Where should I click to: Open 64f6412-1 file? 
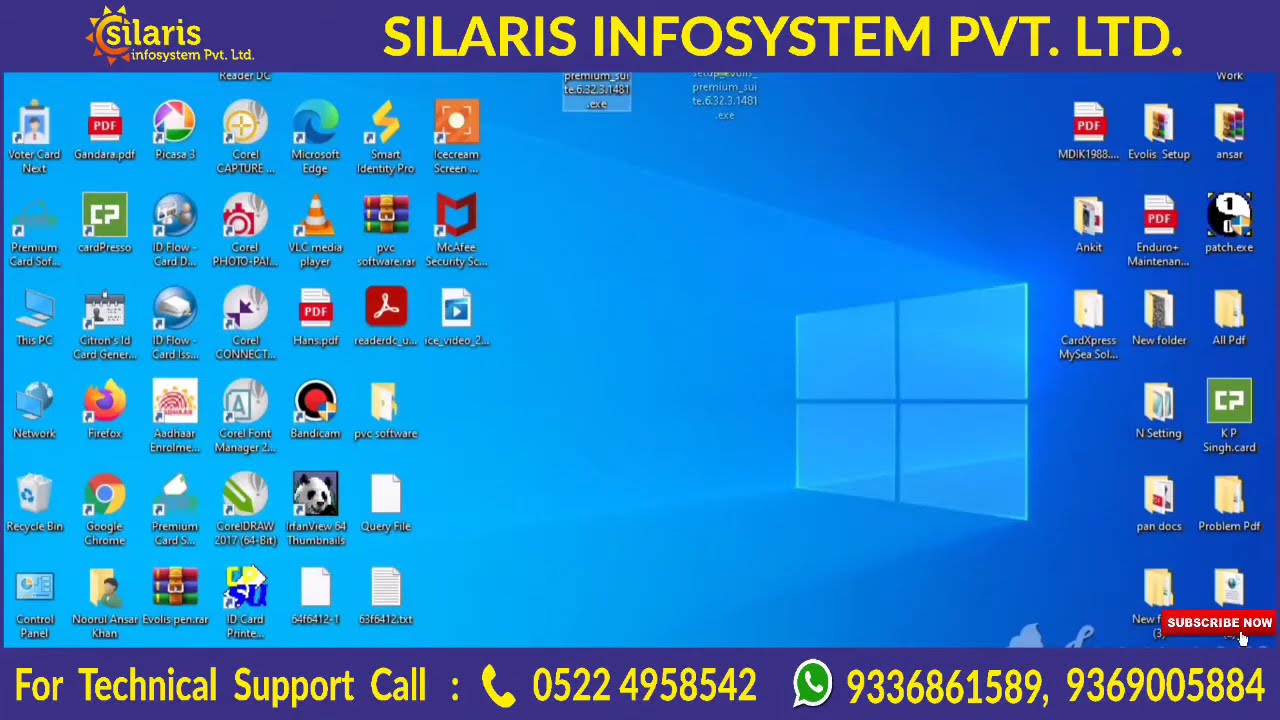(315, 595)
